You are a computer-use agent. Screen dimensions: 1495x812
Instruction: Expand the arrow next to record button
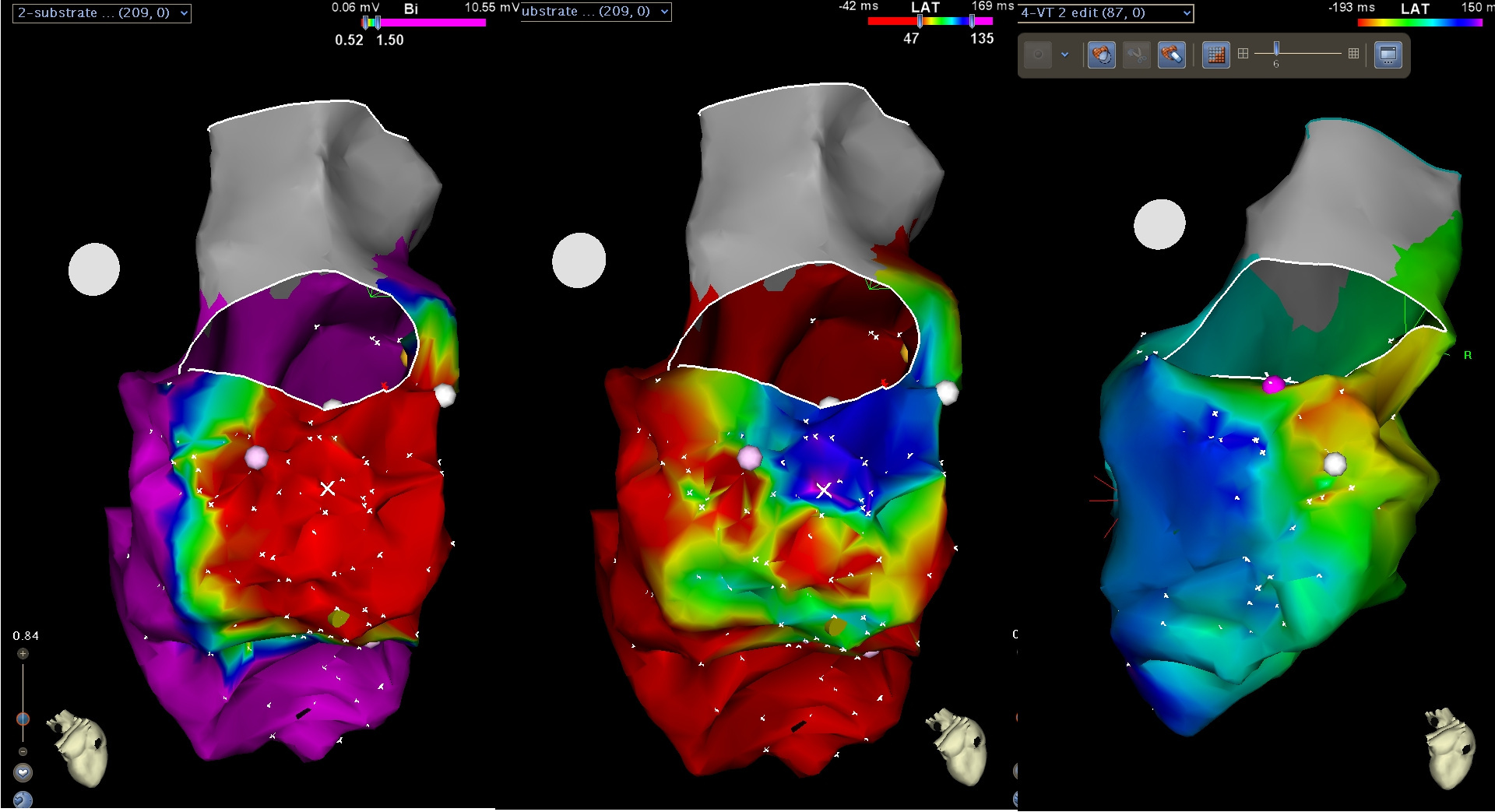[x=1064, y=54]
